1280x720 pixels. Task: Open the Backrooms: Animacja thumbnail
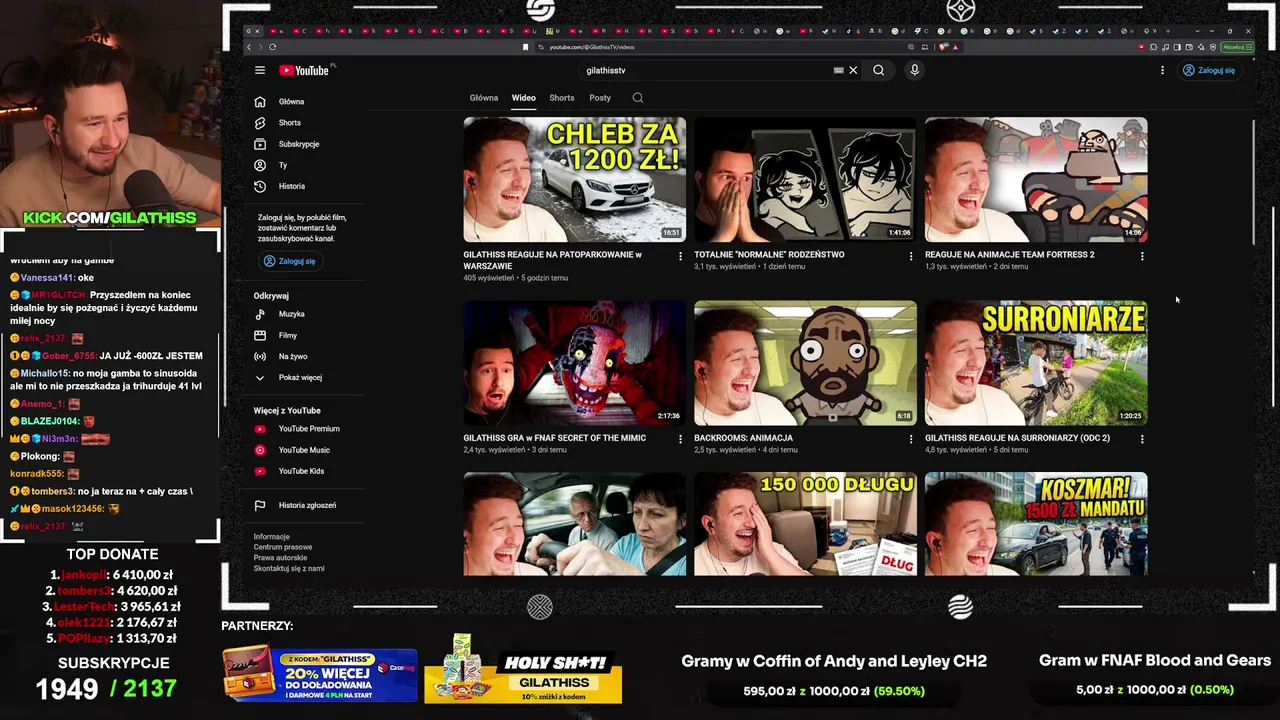[x=805, y=363]
